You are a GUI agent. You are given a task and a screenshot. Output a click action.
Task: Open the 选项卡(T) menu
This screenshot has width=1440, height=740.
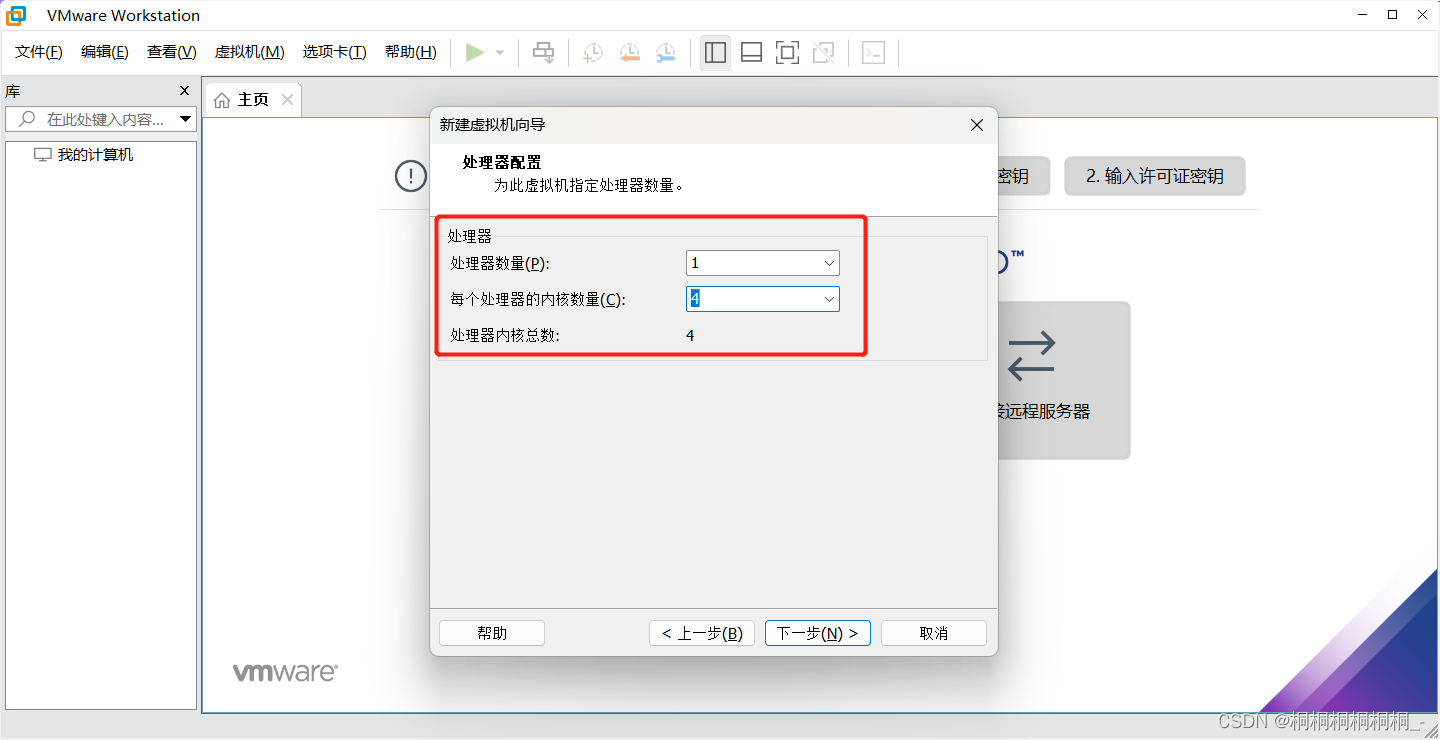point(335,52)
